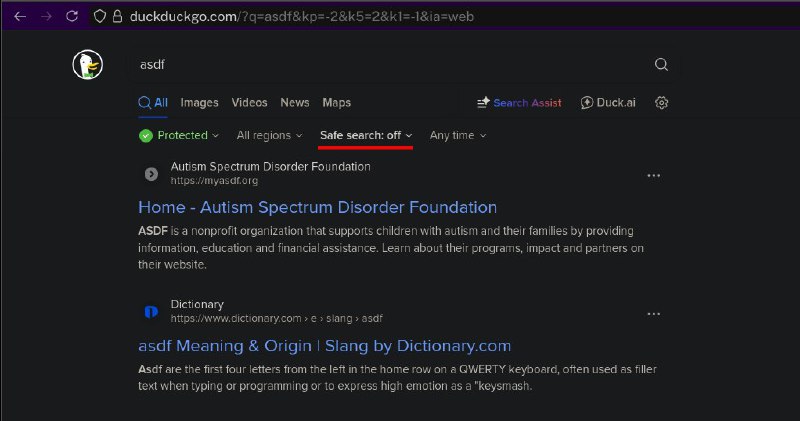The height and width of the screenshot is (421, 800).
Task: Go forward using the browser forward arrow
Action: coord(46,16)
